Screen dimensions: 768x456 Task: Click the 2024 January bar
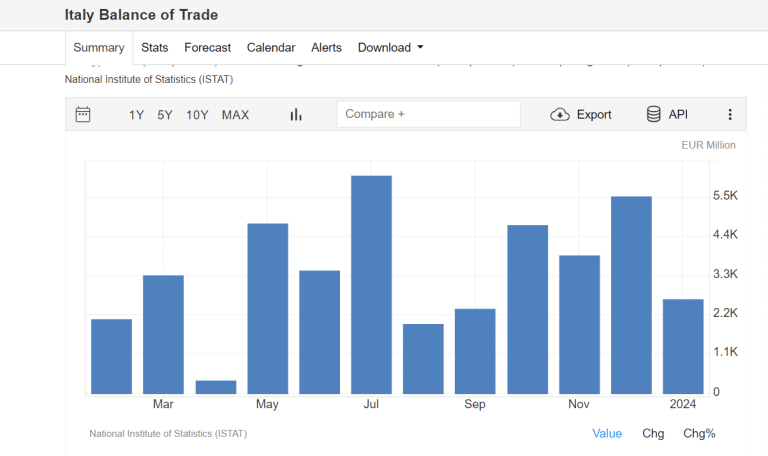pos(683,346)
